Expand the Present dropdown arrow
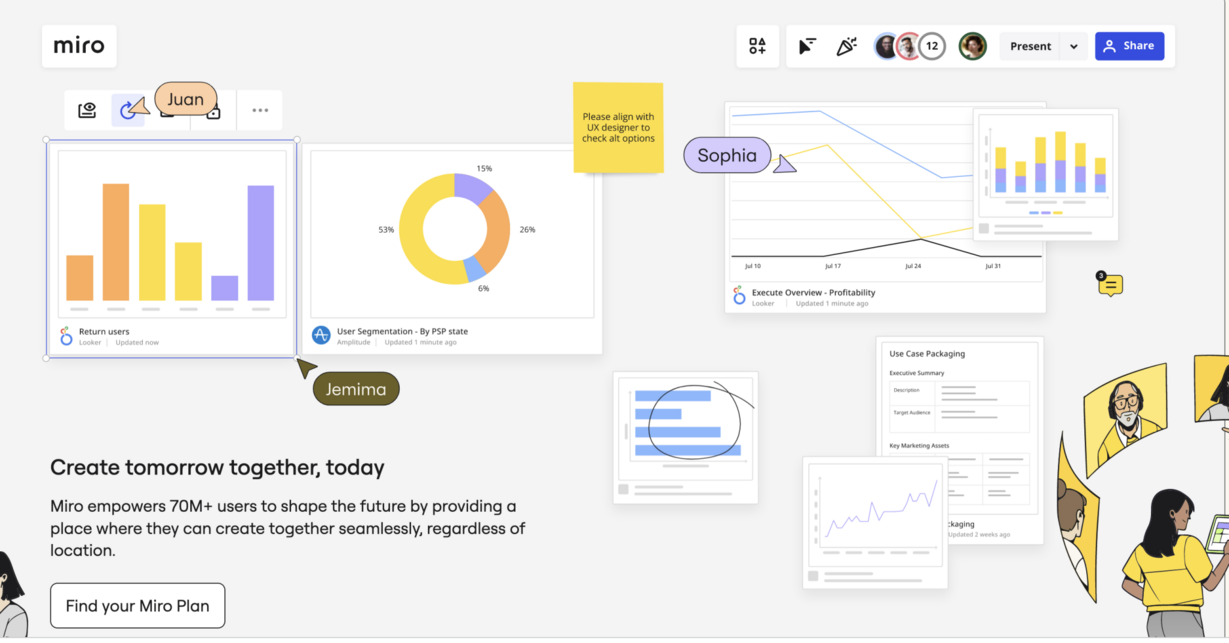Screen dimensions: 1229x643 1074,46
